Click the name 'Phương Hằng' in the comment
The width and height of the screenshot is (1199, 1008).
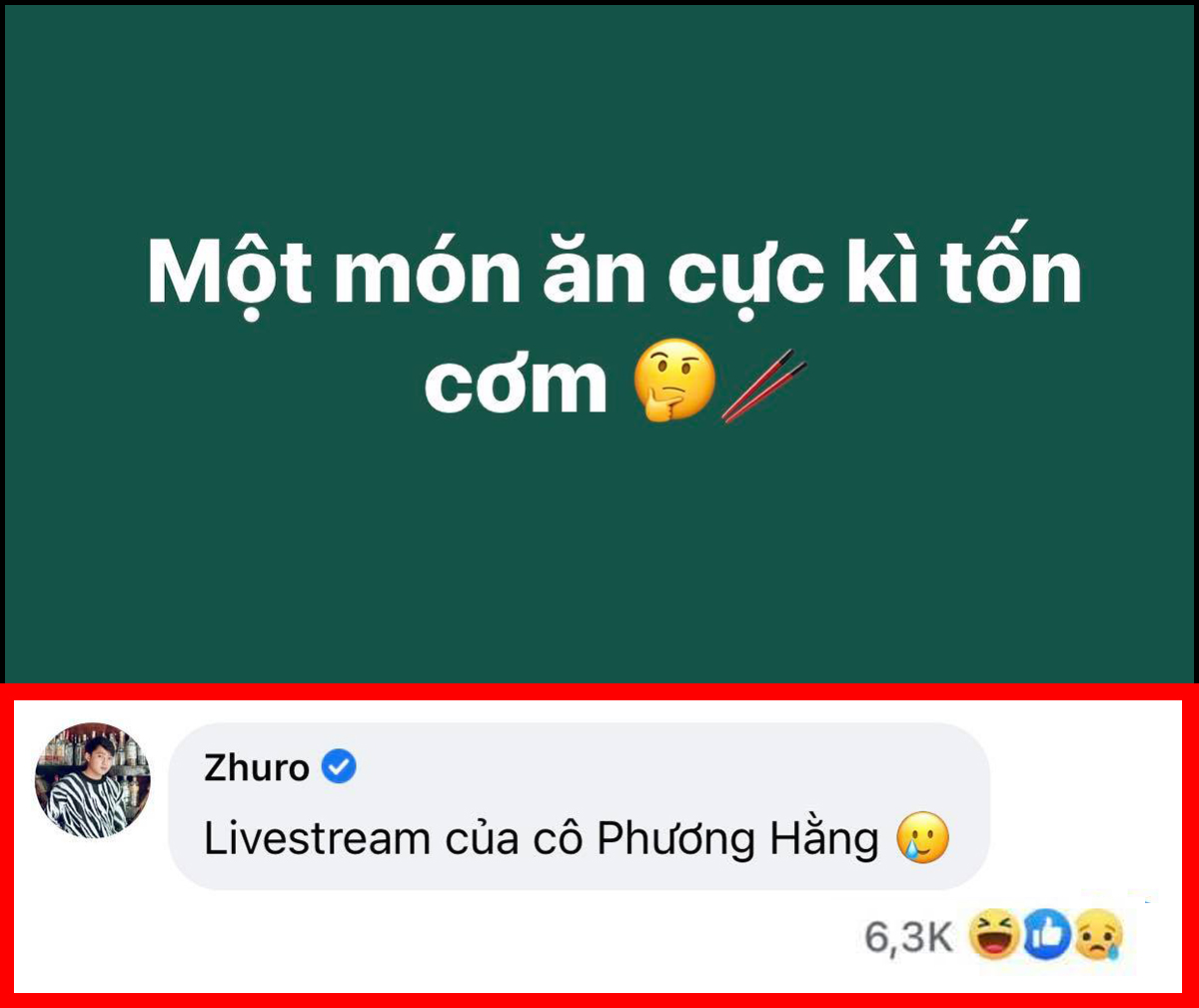738,840
